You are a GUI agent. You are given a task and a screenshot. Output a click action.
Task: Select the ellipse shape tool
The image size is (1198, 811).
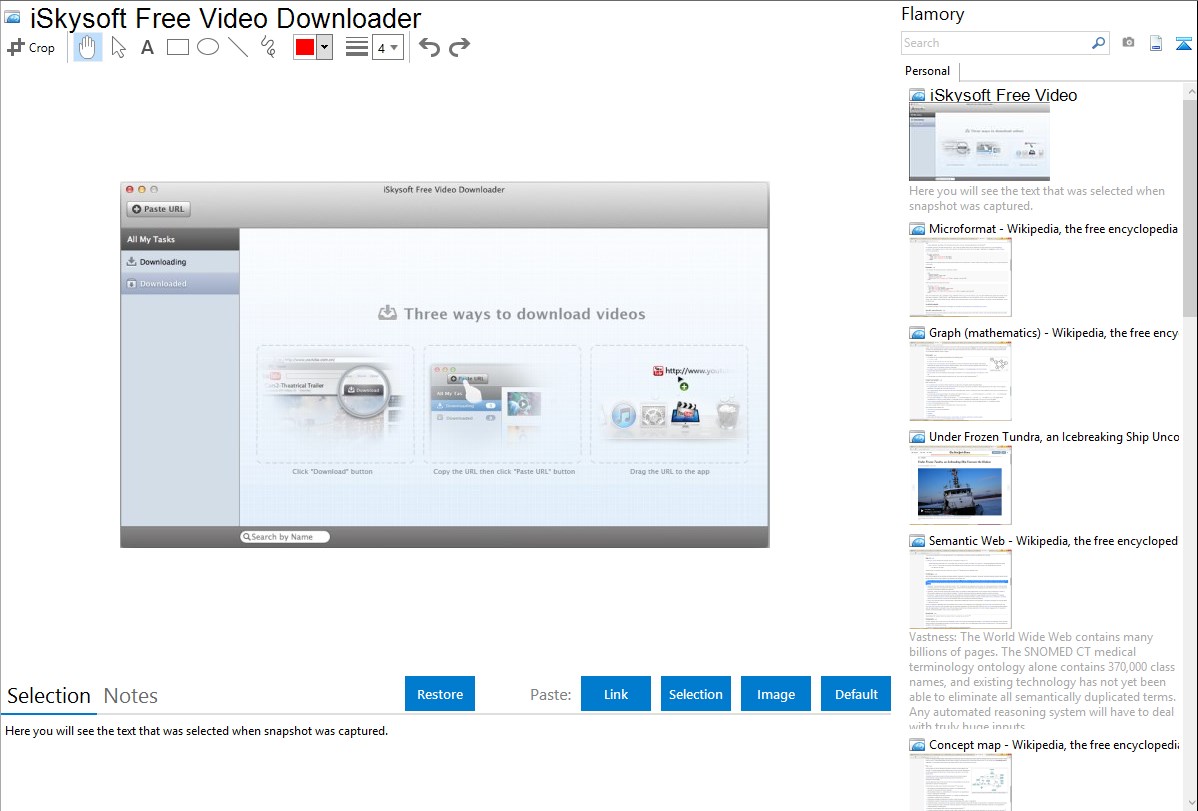pos(208,47)
